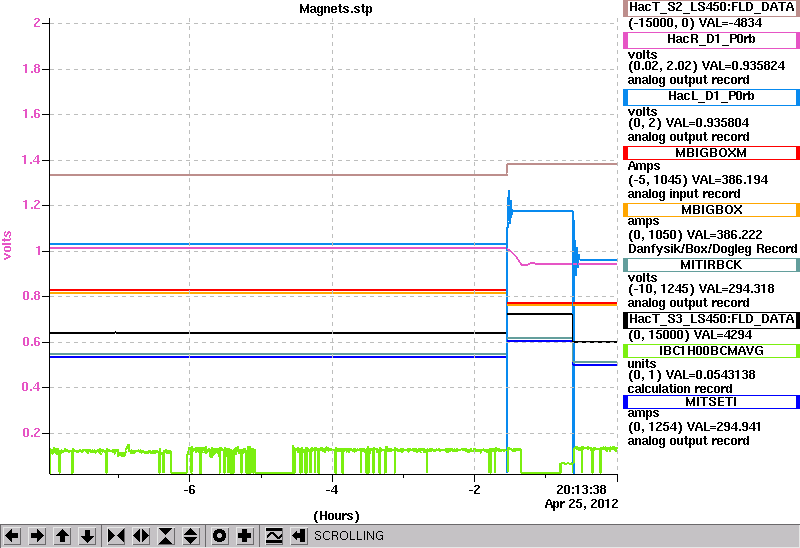This screenshot has height=548, width=800.
Task: Pan the plot right with the right arrow
Action: (37, 536)
